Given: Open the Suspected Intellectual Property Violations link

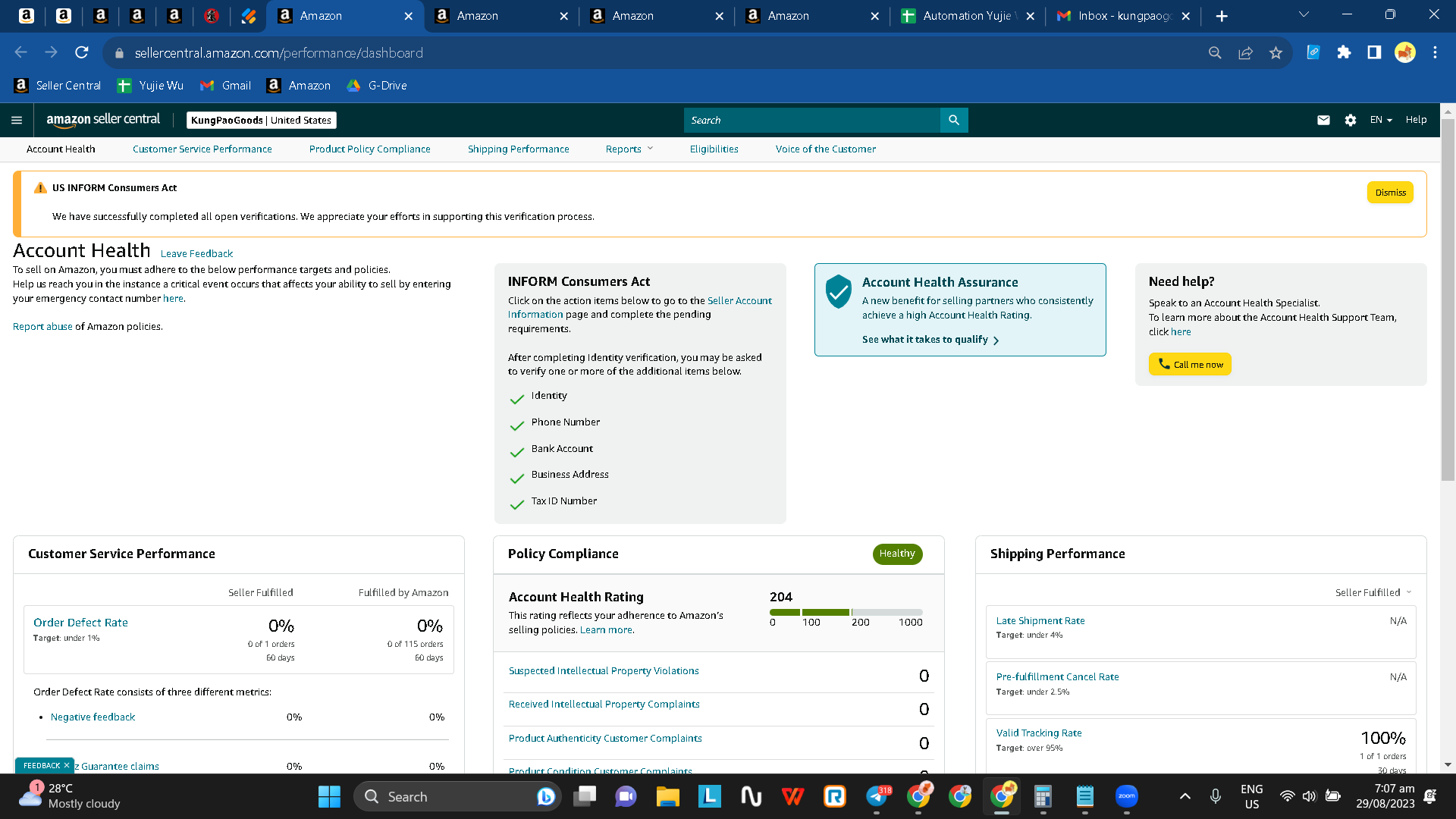Looking at the screenshot, I should coord(604,671).
